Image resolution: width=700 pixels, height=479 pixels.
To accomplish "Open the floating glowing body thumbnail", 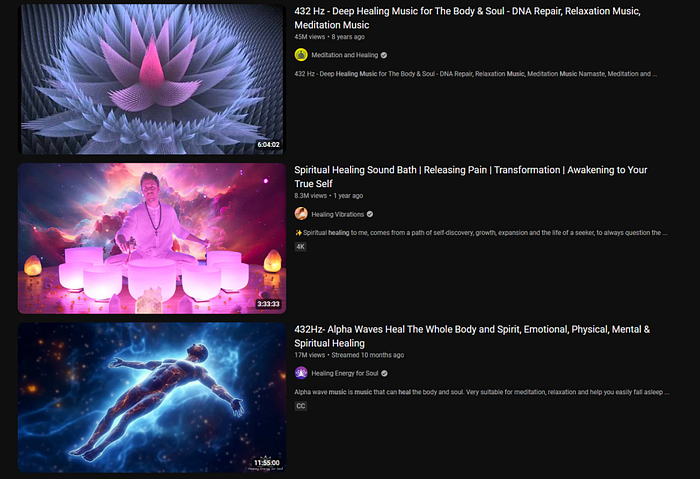I will point(152,397).
